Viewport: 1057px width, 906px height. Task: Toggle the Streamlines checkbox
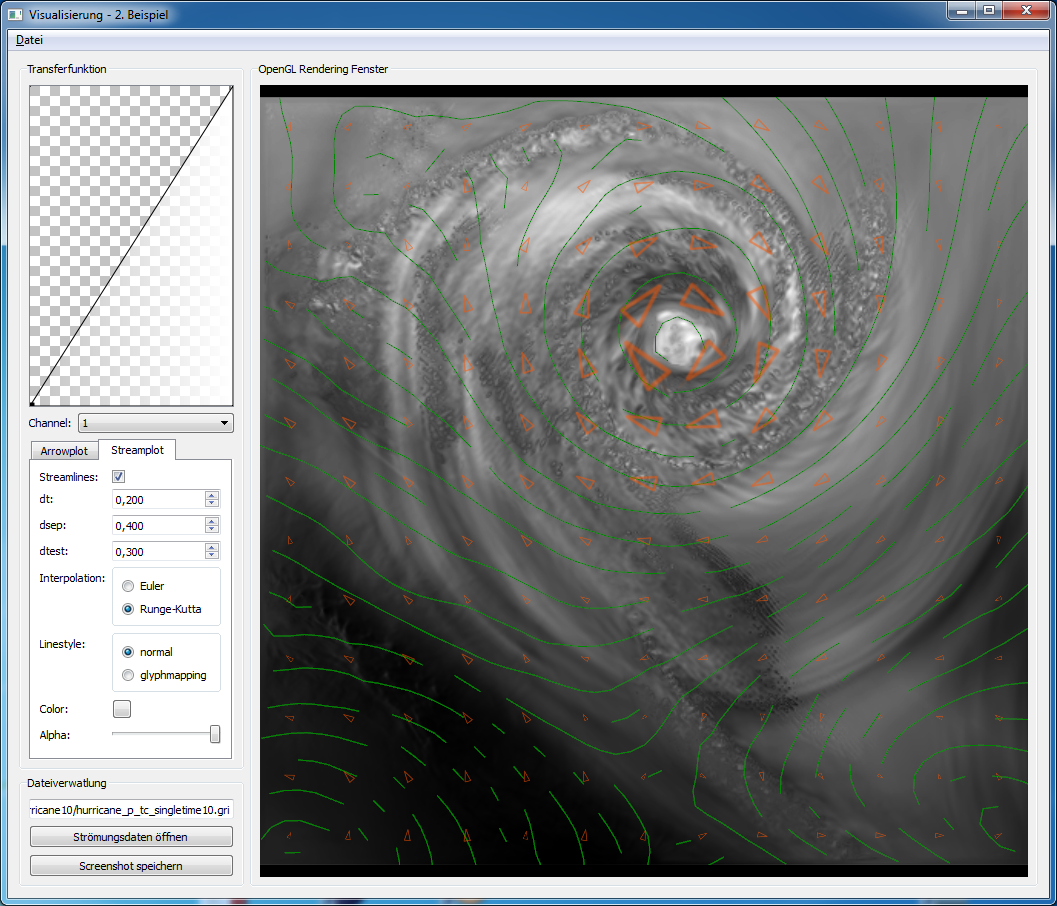click(x=119, y=477)
